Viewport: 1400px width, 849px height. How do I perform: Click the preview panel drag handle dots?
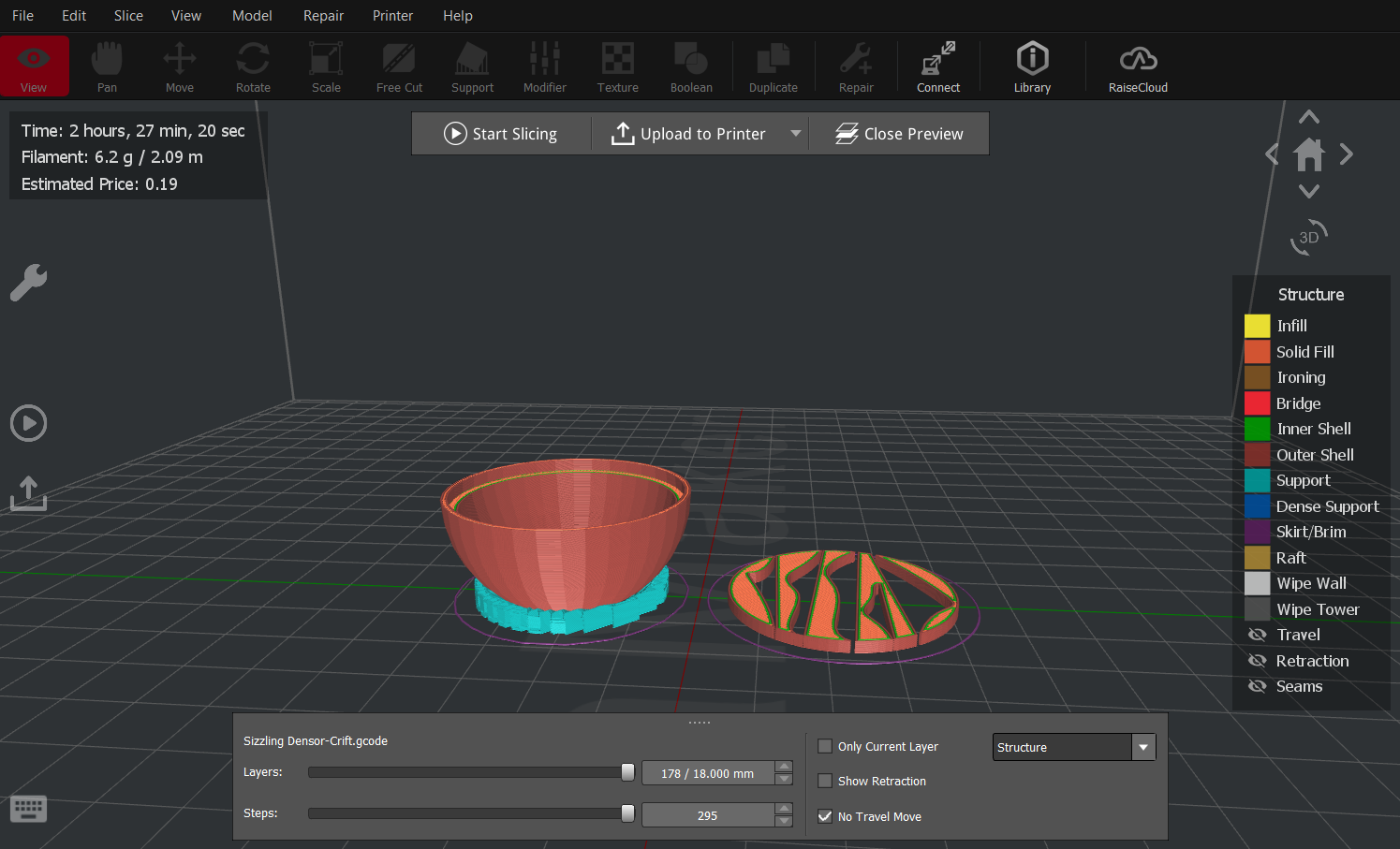point(700,723)
